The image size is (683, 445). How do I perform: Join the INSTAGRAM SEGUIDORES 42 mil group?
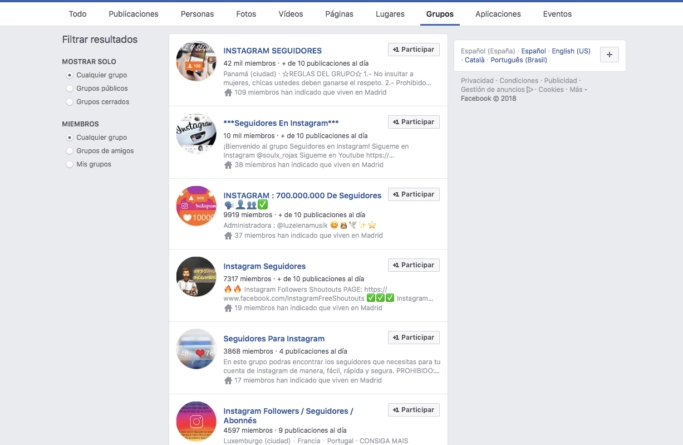(x=414, y=50)
